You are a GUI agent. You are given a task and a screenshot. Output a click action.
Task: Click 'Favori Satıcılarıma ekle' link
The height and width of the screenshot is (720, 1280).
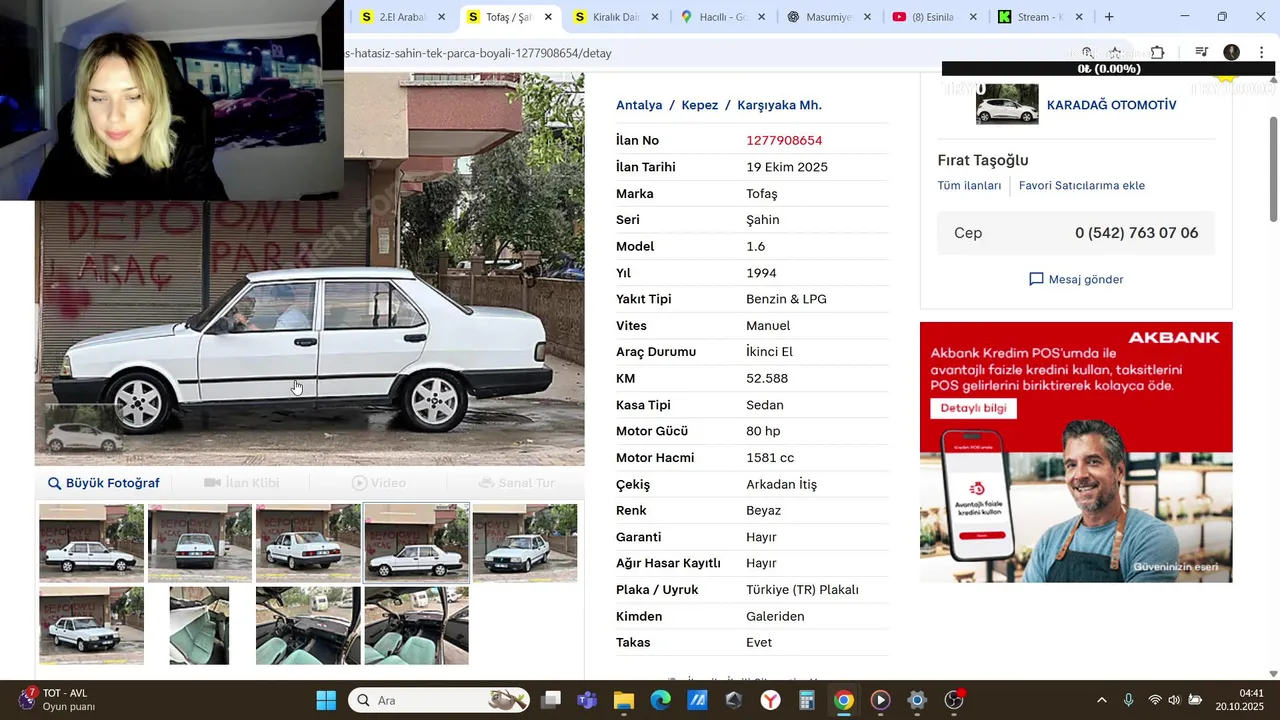(x=1082, y=185)
